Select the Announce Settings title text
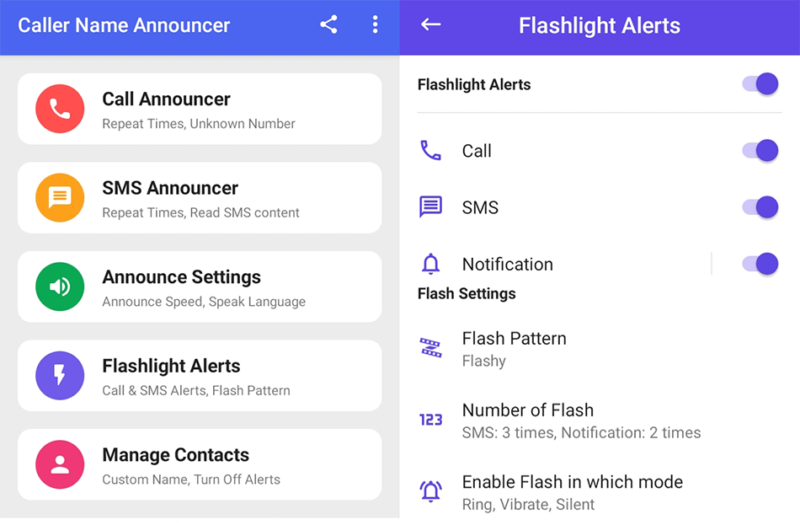800x525 pixels. 181,277
